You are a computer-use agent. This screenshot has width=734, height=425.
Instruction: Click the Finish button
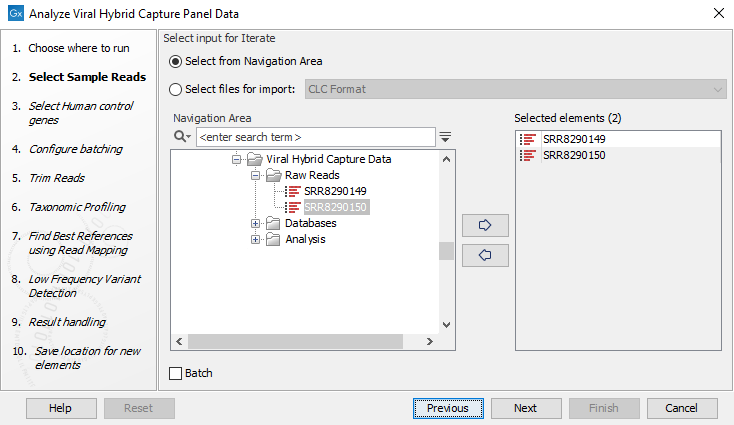604,408
